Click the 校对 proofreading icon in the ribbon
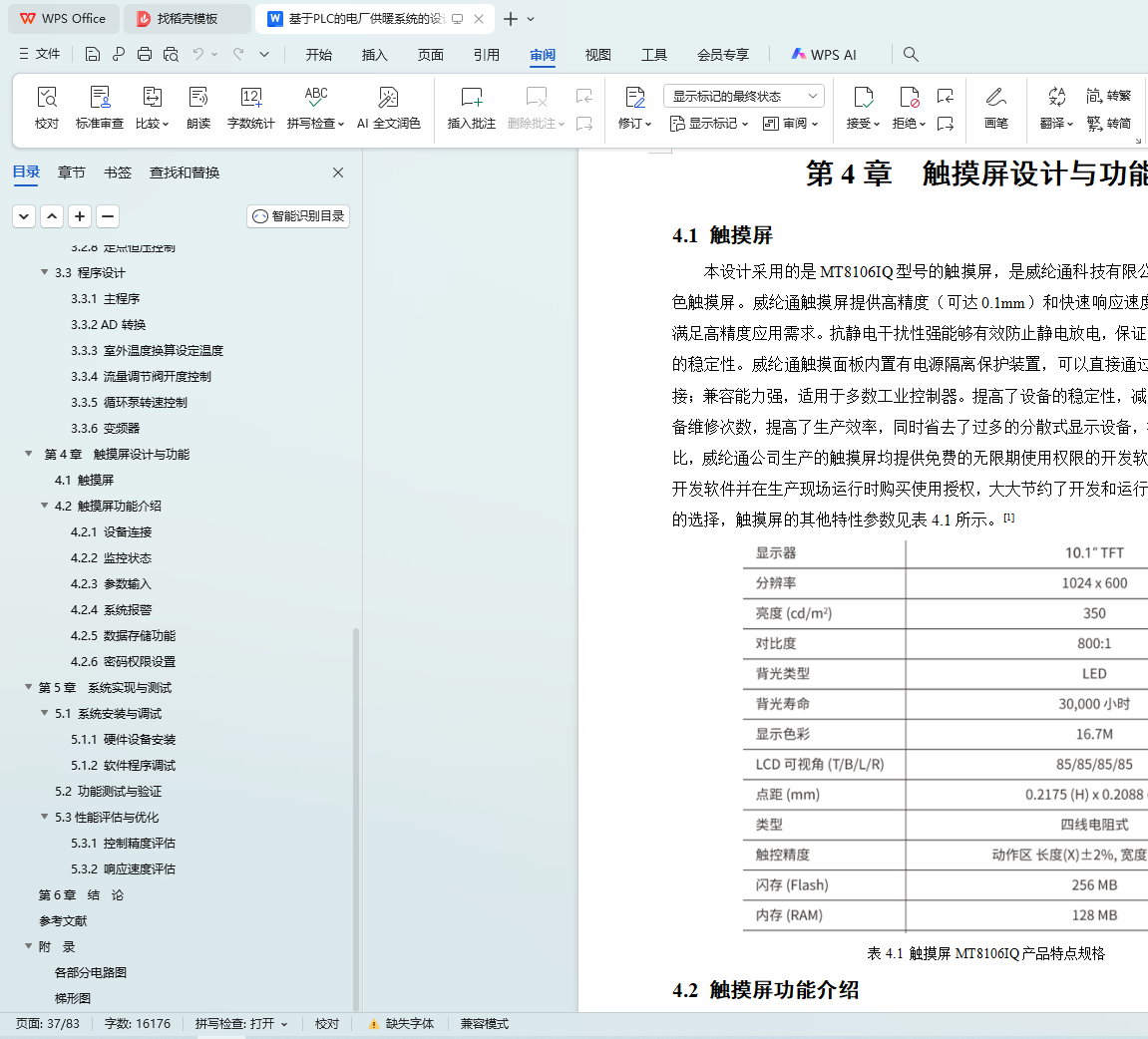1148x1039 pixels. (47, 108)
